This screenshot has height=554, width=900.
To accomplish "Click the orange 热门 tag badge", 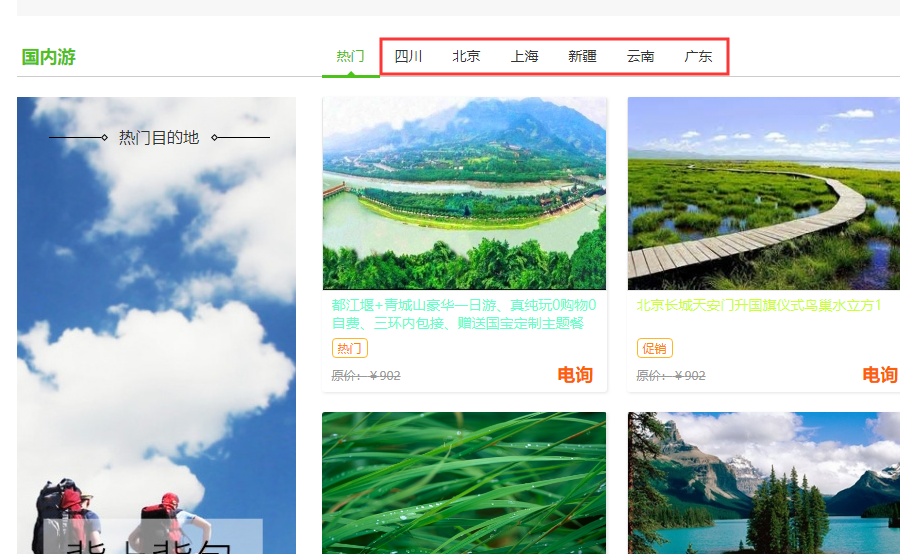I will point(349,348).
